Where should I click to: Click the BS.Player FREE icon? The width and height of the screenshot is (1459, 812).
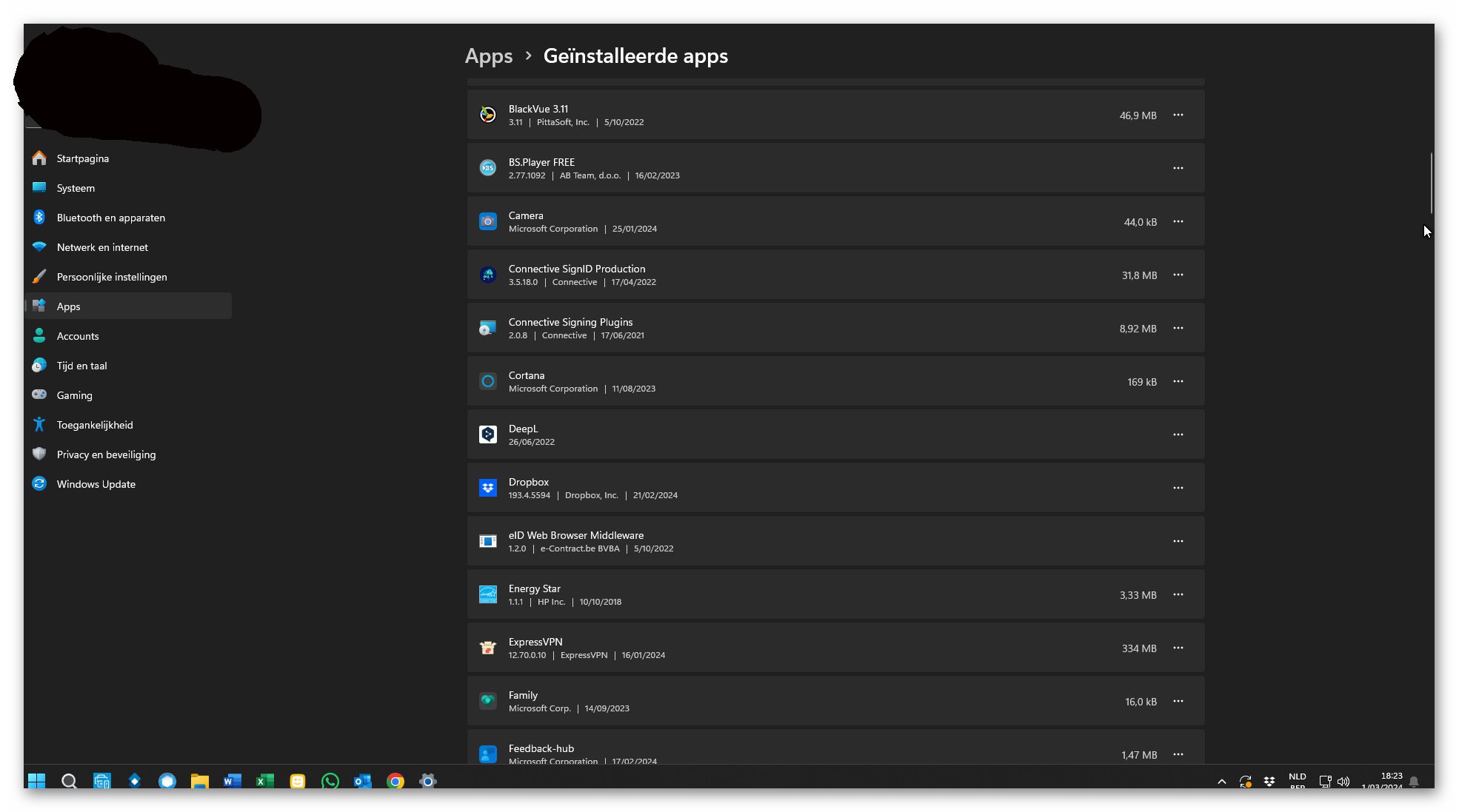click(x=487, y=169)
